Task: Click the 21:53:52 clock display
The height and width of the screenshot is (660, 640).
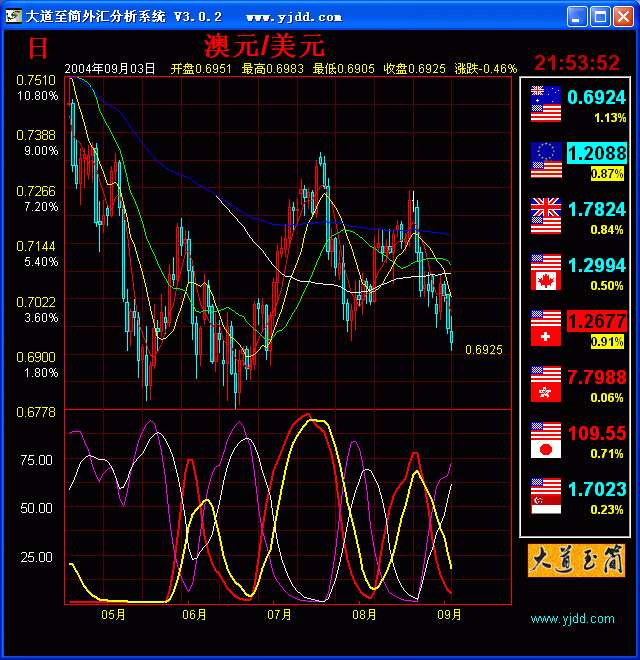Action: tap(577, 63)
